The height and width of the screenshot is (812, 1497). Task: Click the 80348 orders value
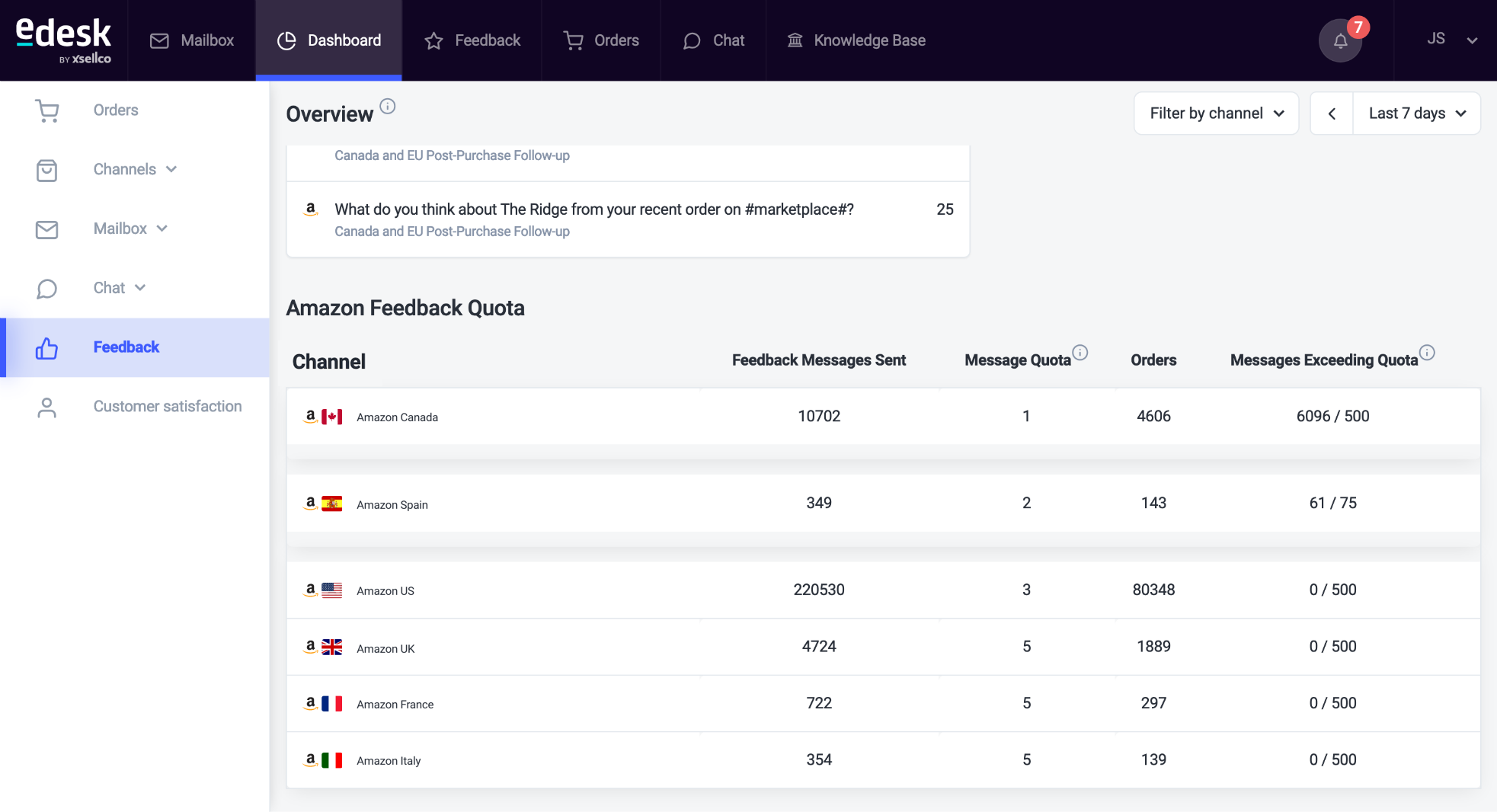(1153, 590)
